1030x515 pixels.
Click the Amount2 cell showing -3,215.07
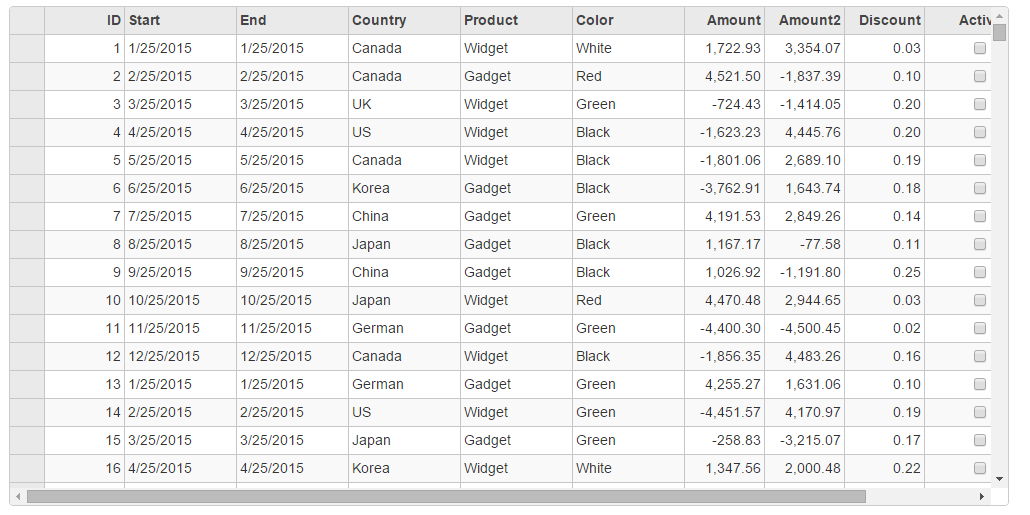[x=804, y=440]
